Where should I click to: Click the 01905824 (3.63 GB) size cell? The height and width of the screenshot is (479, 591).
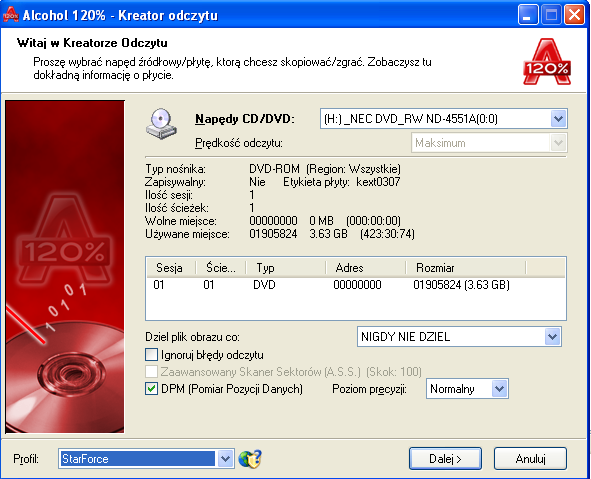tap(461, 285)
